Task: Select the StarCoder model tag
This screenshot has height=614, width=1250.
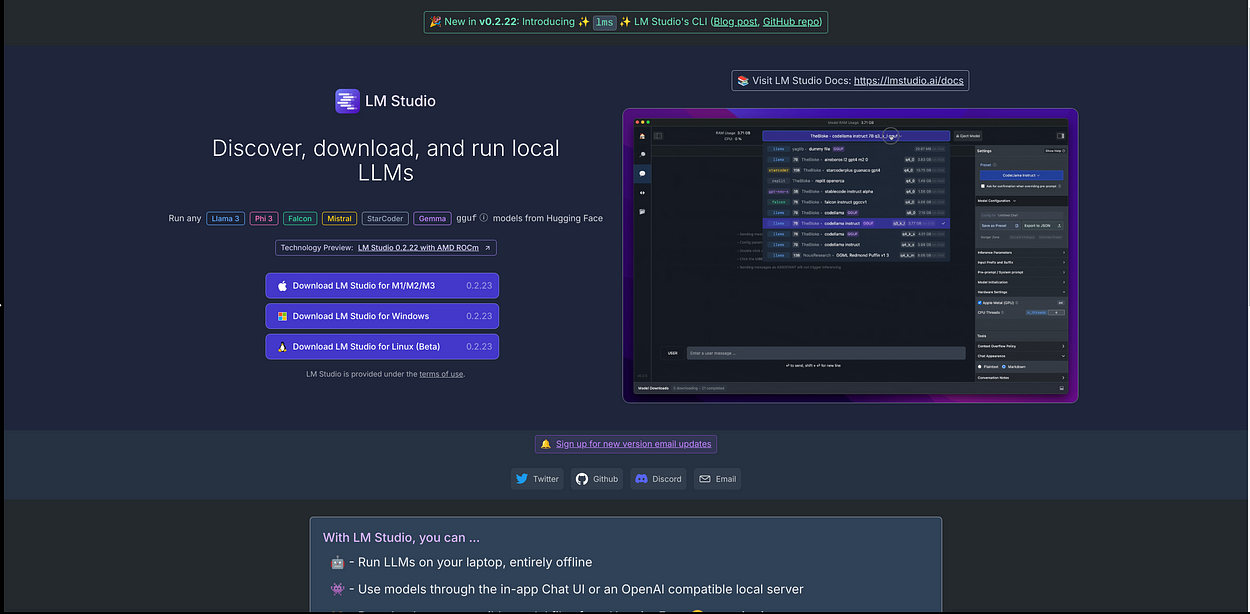Action: pyautogui.click(x=385, y=218)
